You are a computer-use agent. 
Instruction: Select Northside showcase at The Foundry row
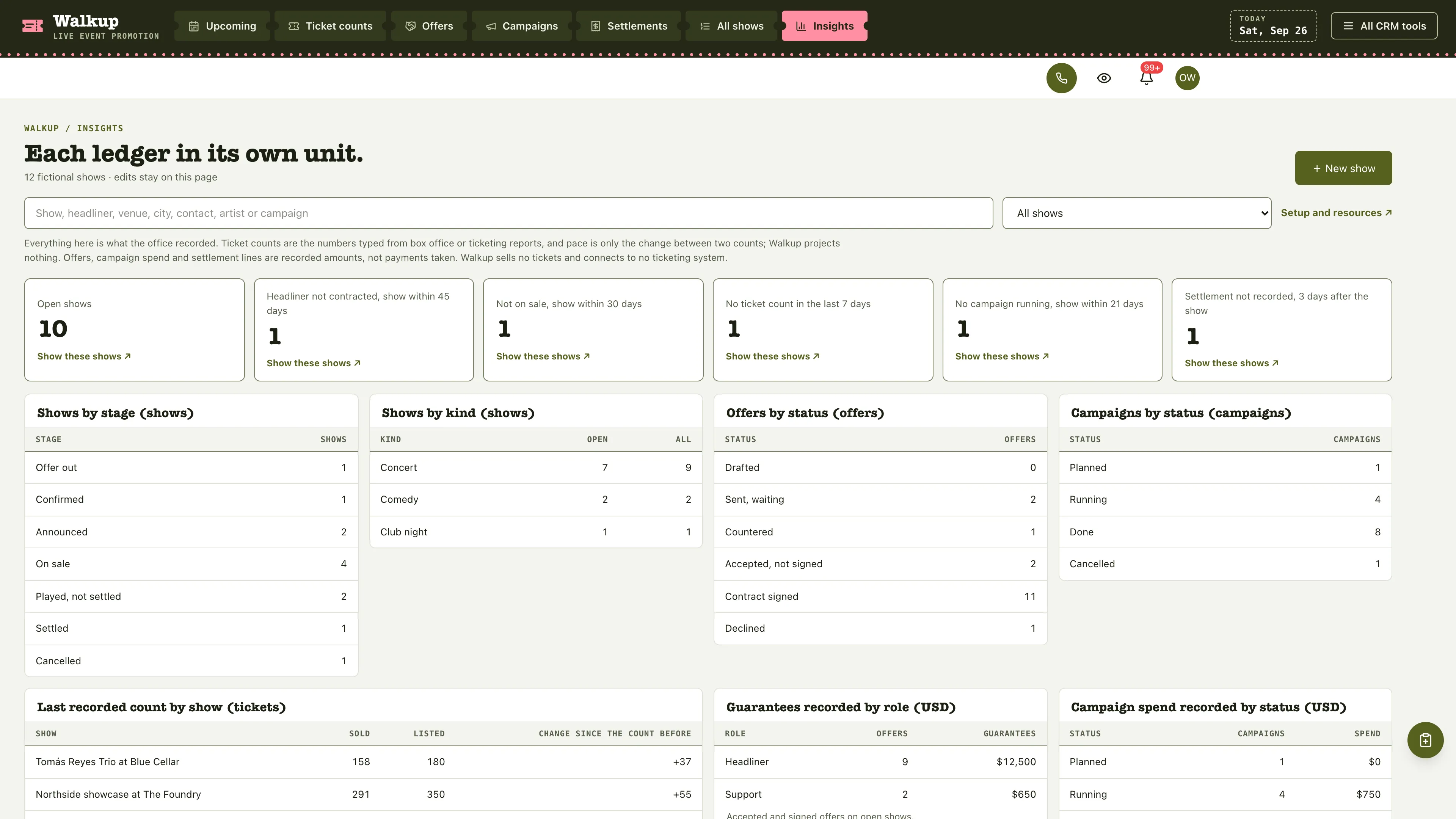pyautogui.click(x=364, y=794)
